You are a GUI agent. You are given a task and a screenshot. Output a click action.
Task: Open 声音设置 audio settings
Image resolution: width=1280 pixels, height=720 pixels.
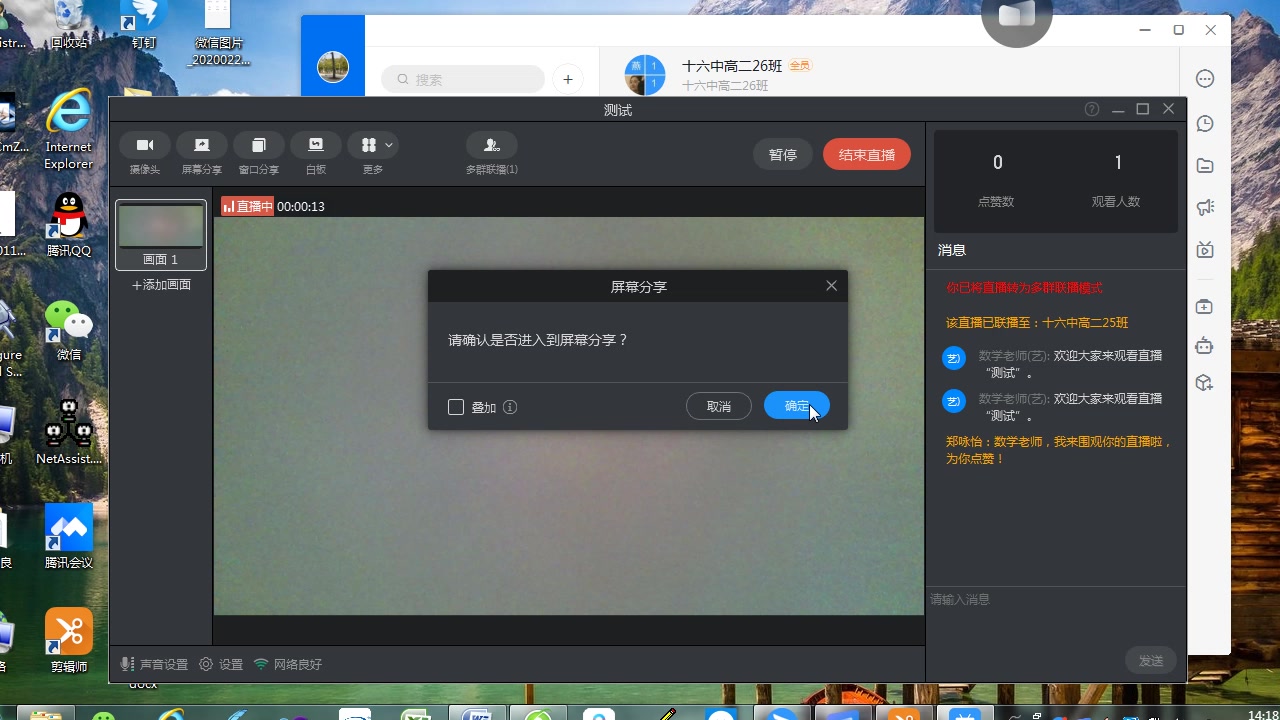(x=154, y=664)
